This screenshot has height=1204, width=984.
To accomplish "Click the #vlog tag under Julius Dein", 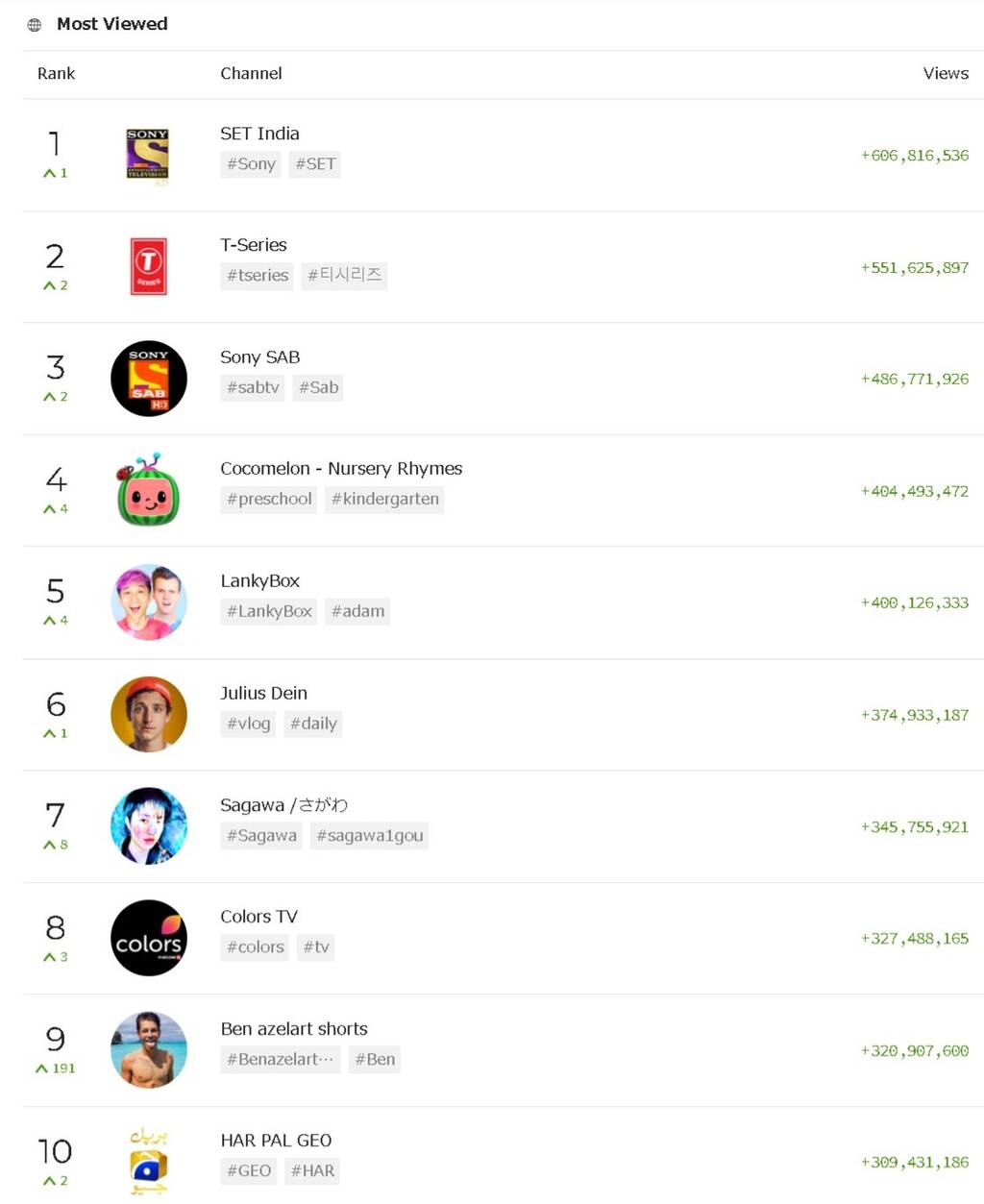I will (248, 724).
